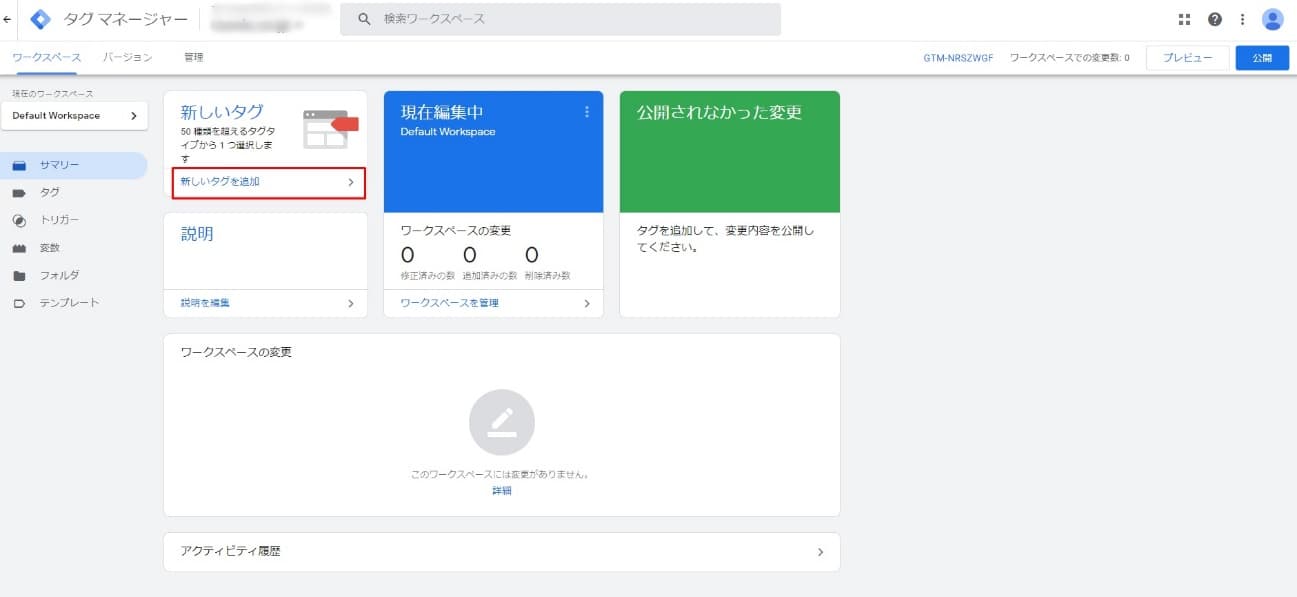Open the three-dot menu in header
The image size is (1297, 597).
(x=1243, y=19)
